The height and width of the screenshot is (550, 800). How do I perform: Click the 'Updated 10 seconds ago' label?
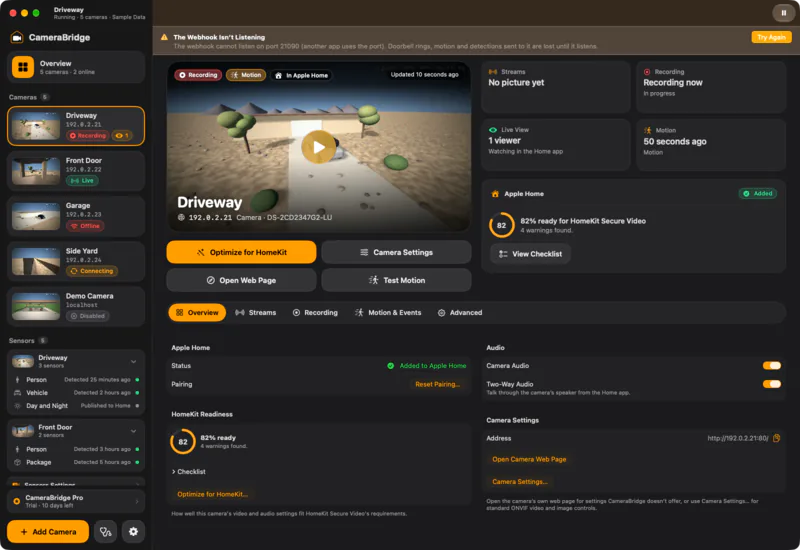tap(424, 74)
